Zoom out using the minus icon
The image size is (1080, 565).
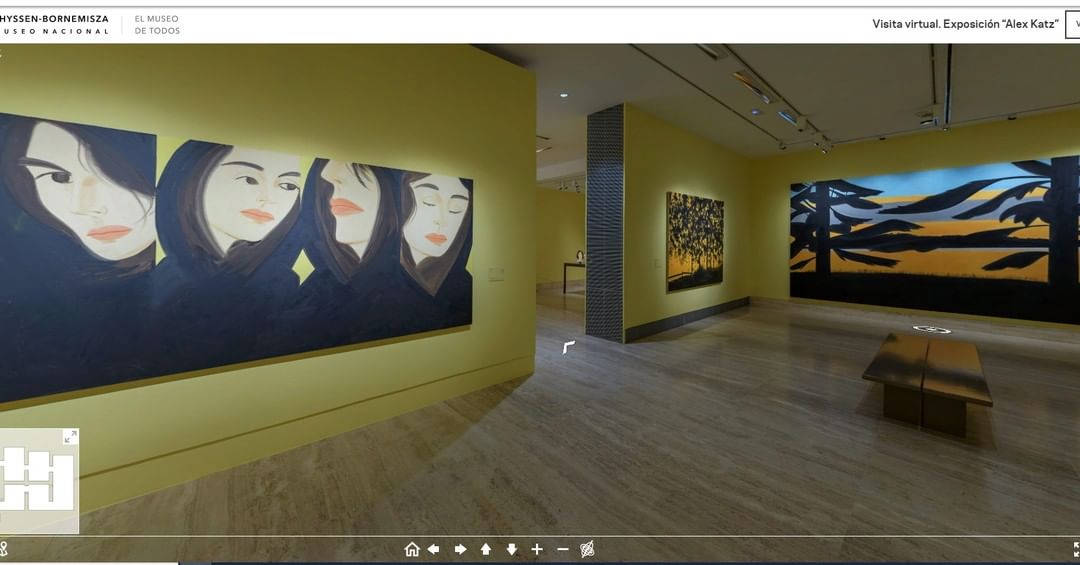(562, 549)
